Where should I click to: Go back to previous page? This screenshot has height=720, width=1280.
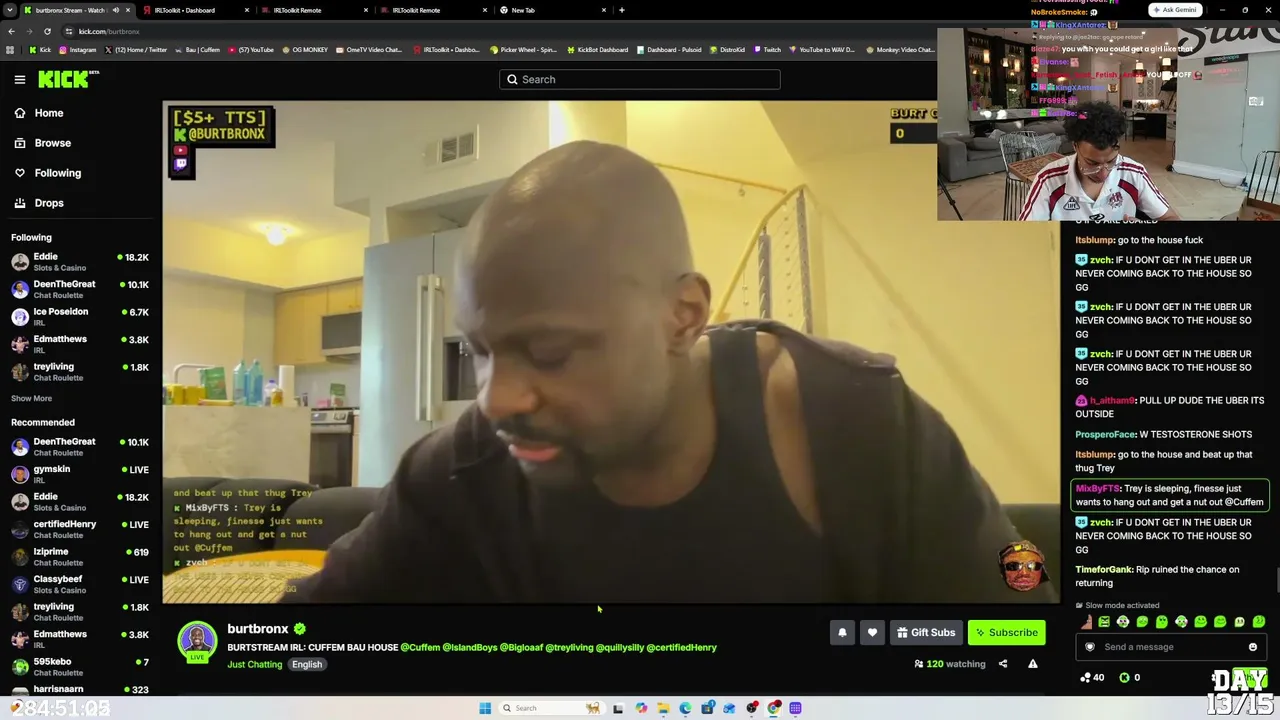[x=11, y=31]
